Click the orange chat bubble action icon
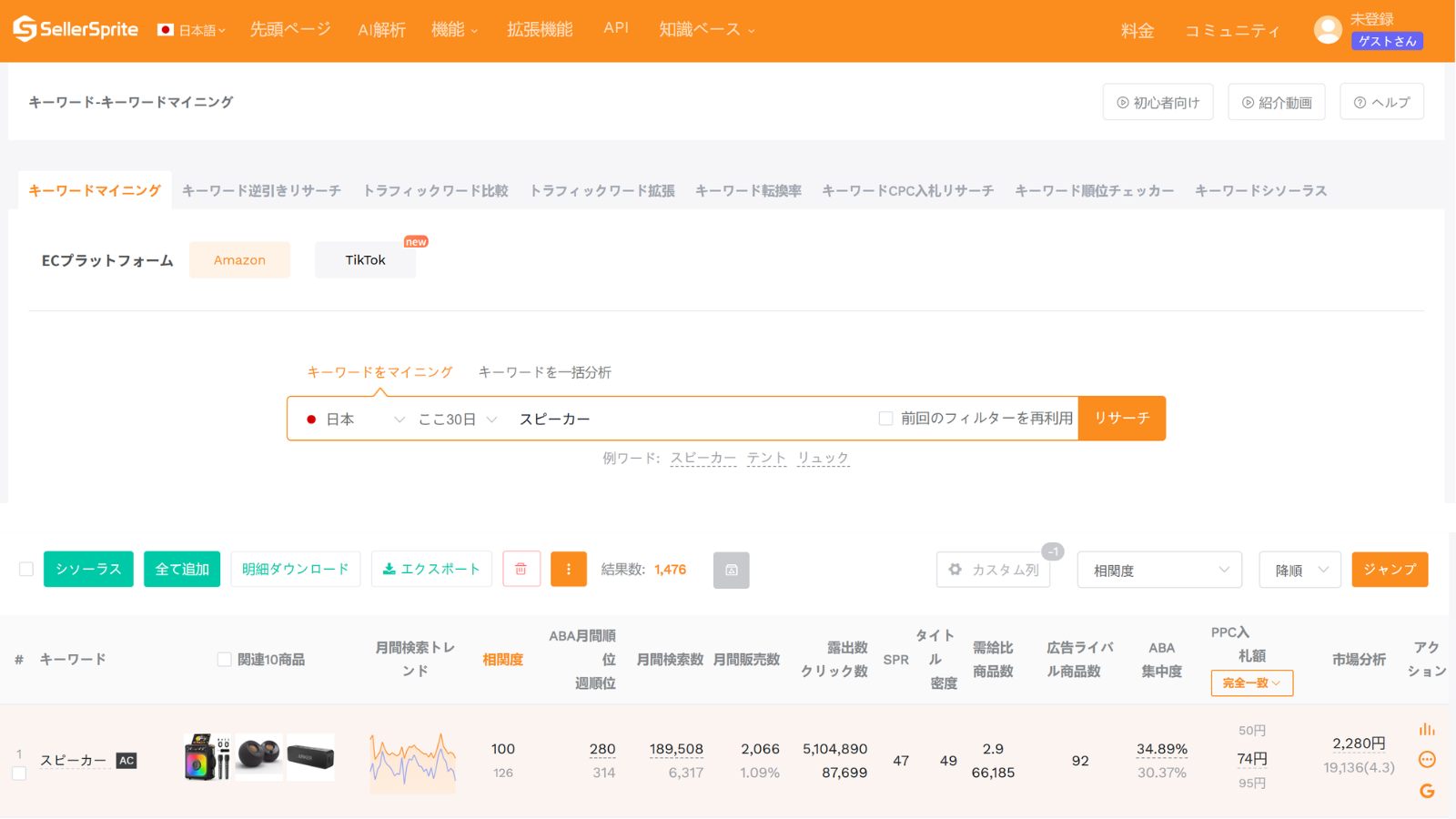 coord(1427,760)
